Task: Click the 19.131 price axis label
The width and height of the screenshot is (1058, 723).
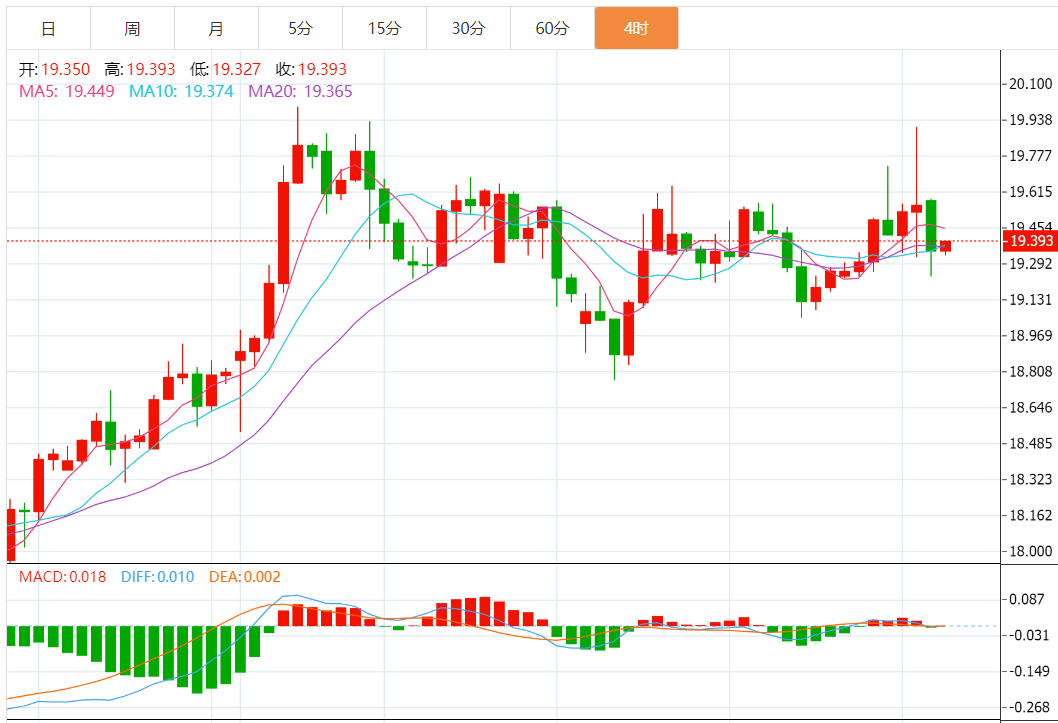Action: (1030, 299)
